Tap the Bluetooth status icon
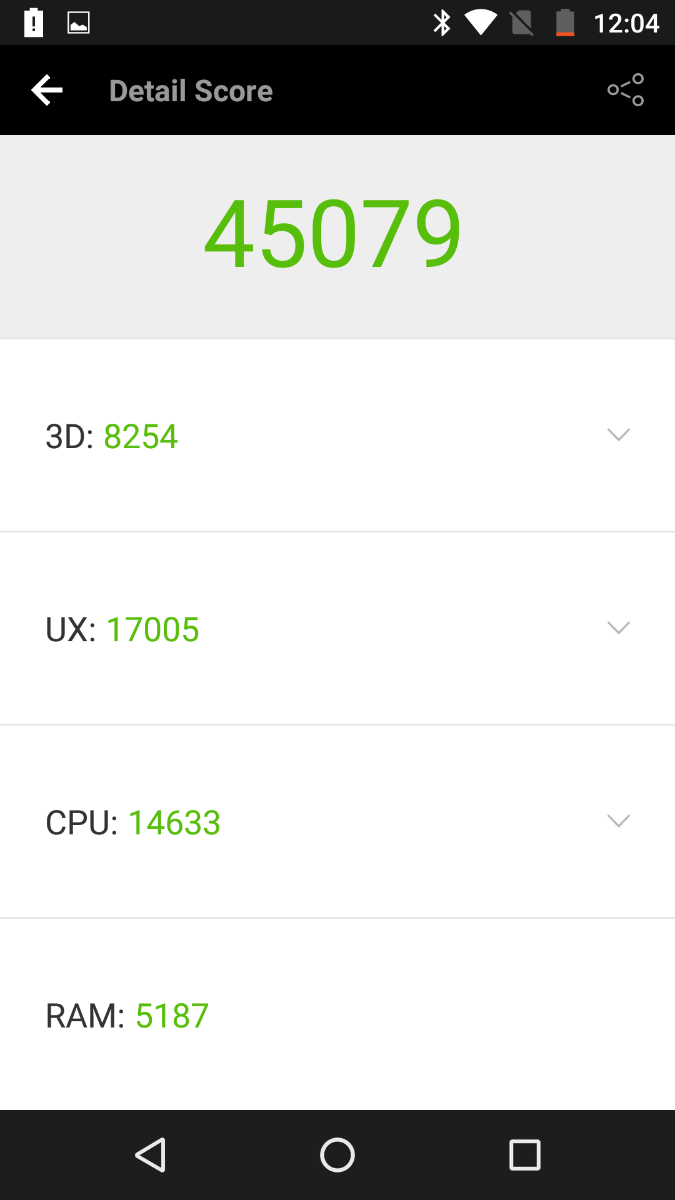The height and width of the screenshot is (1200, 675). click(442, 22)
